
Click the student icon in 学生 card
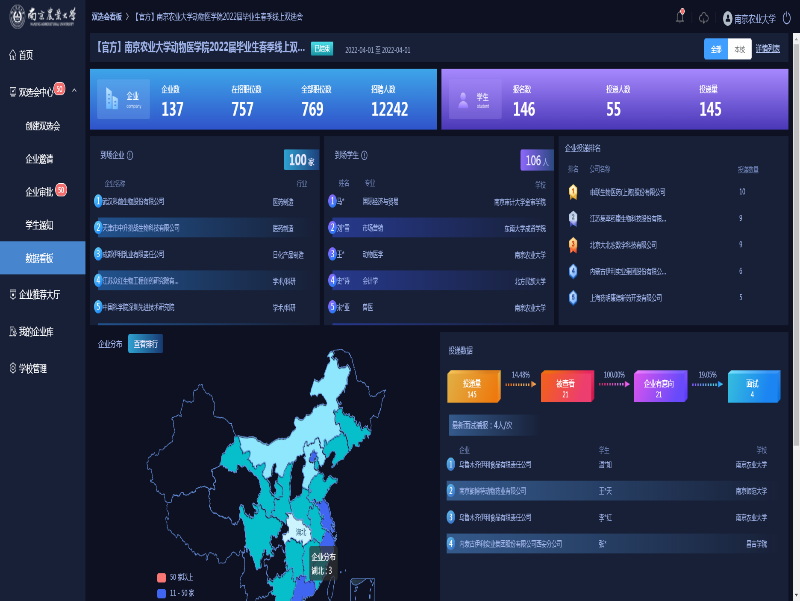[x=463, y=100]
